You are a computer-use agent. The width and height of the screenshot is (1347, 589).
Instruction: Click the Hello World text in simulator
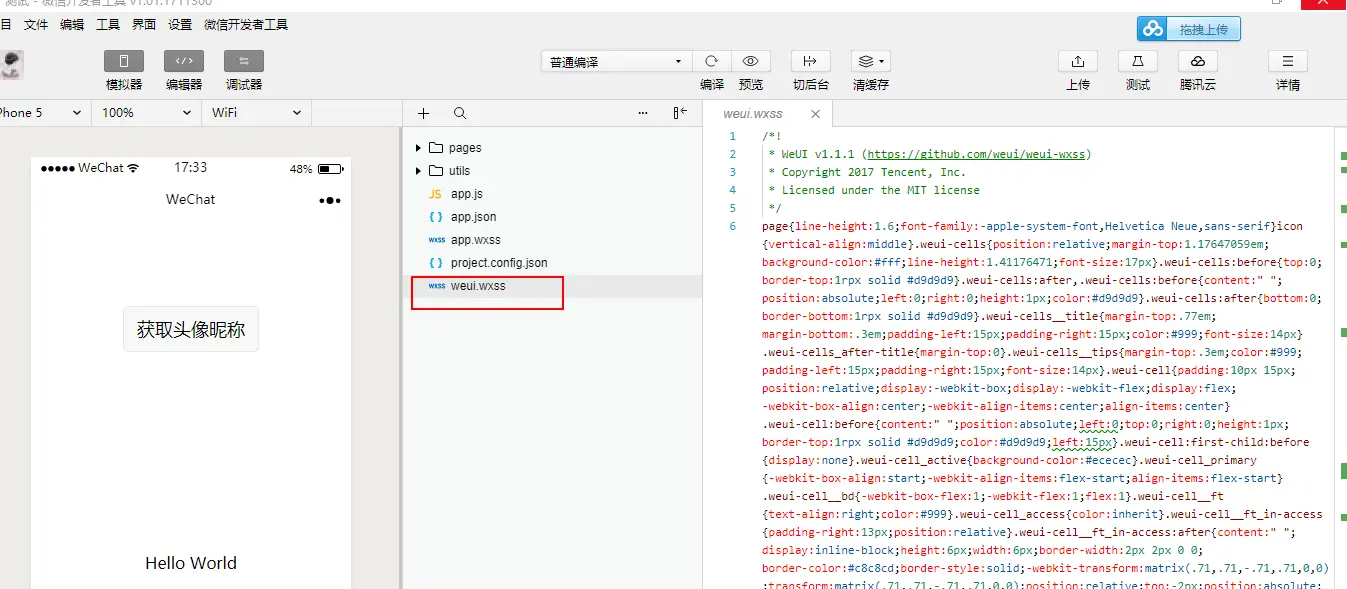[x=191, y=563]
